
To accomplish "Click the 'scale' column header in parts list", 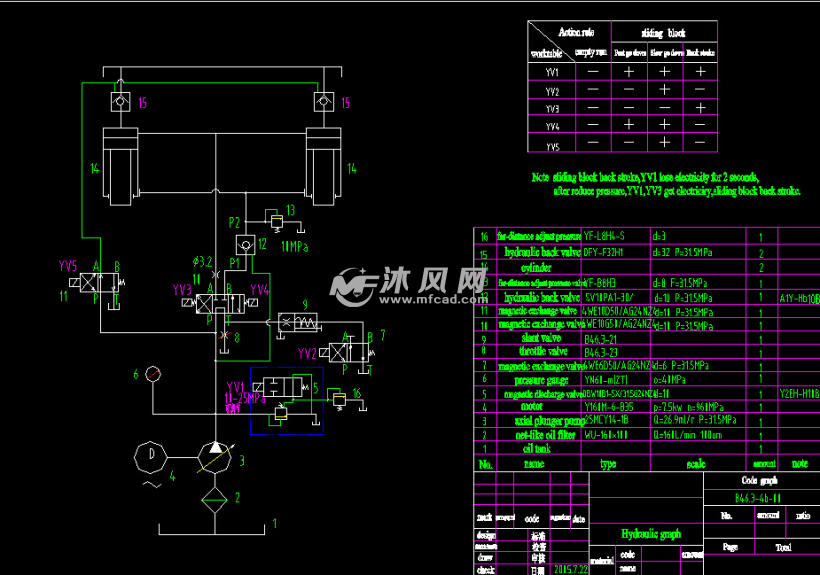I will (x=696, y=464).
